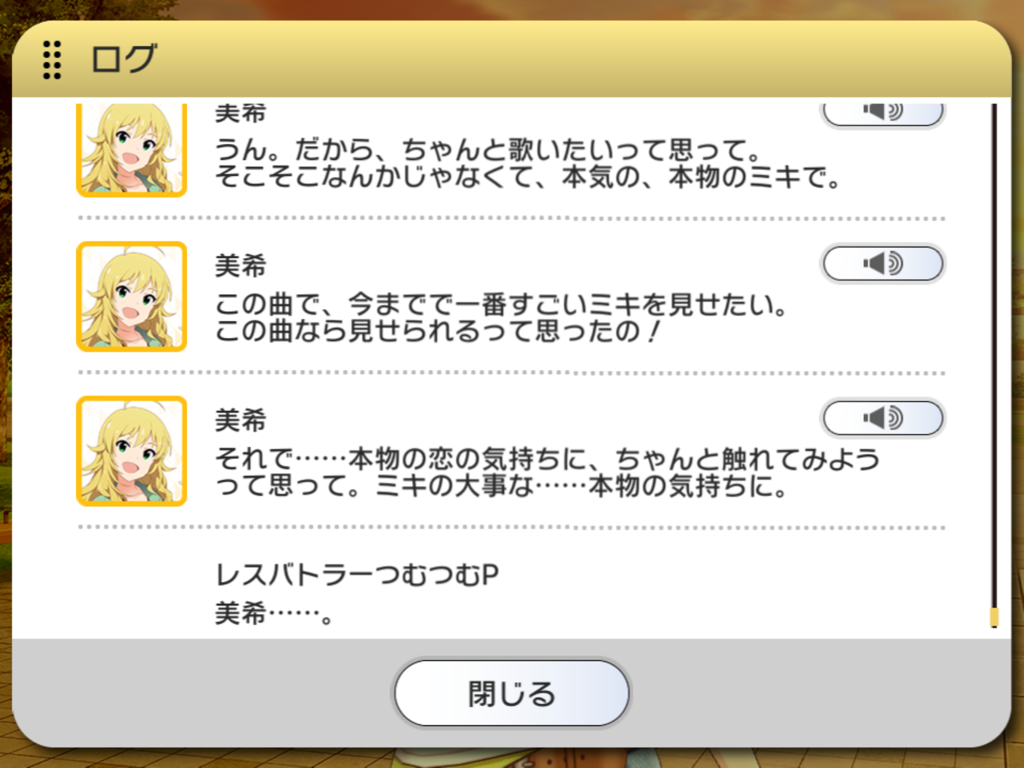Play voice for 'それで……本物の恋' line

(x=882, y=417)
